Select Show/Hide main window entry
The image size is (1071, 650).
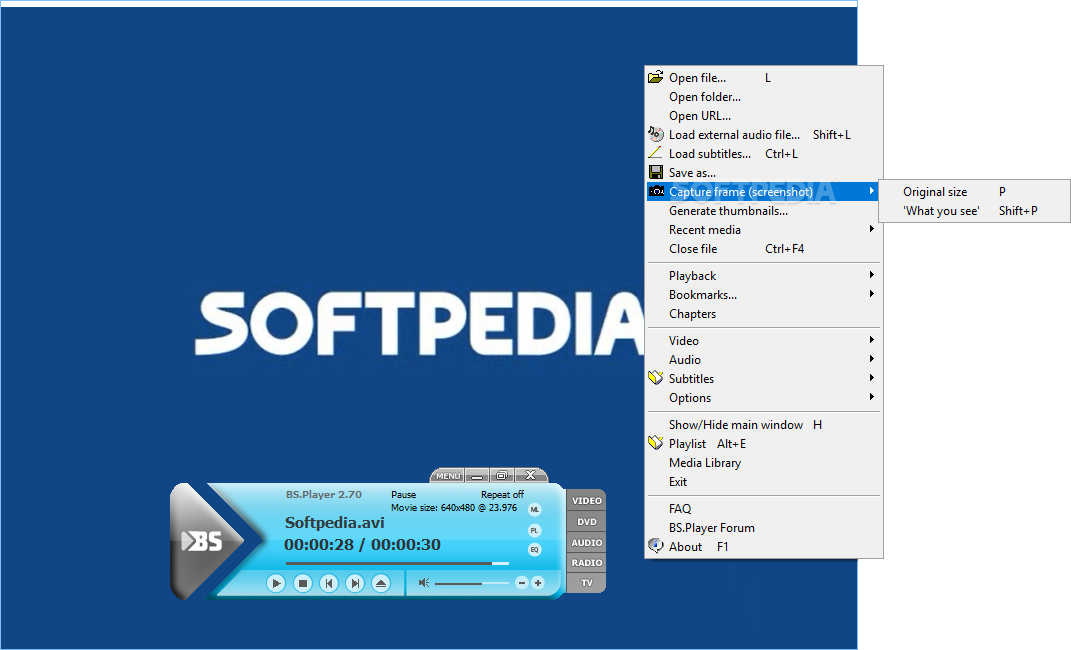pyautogui.click(x=764, y=425)
